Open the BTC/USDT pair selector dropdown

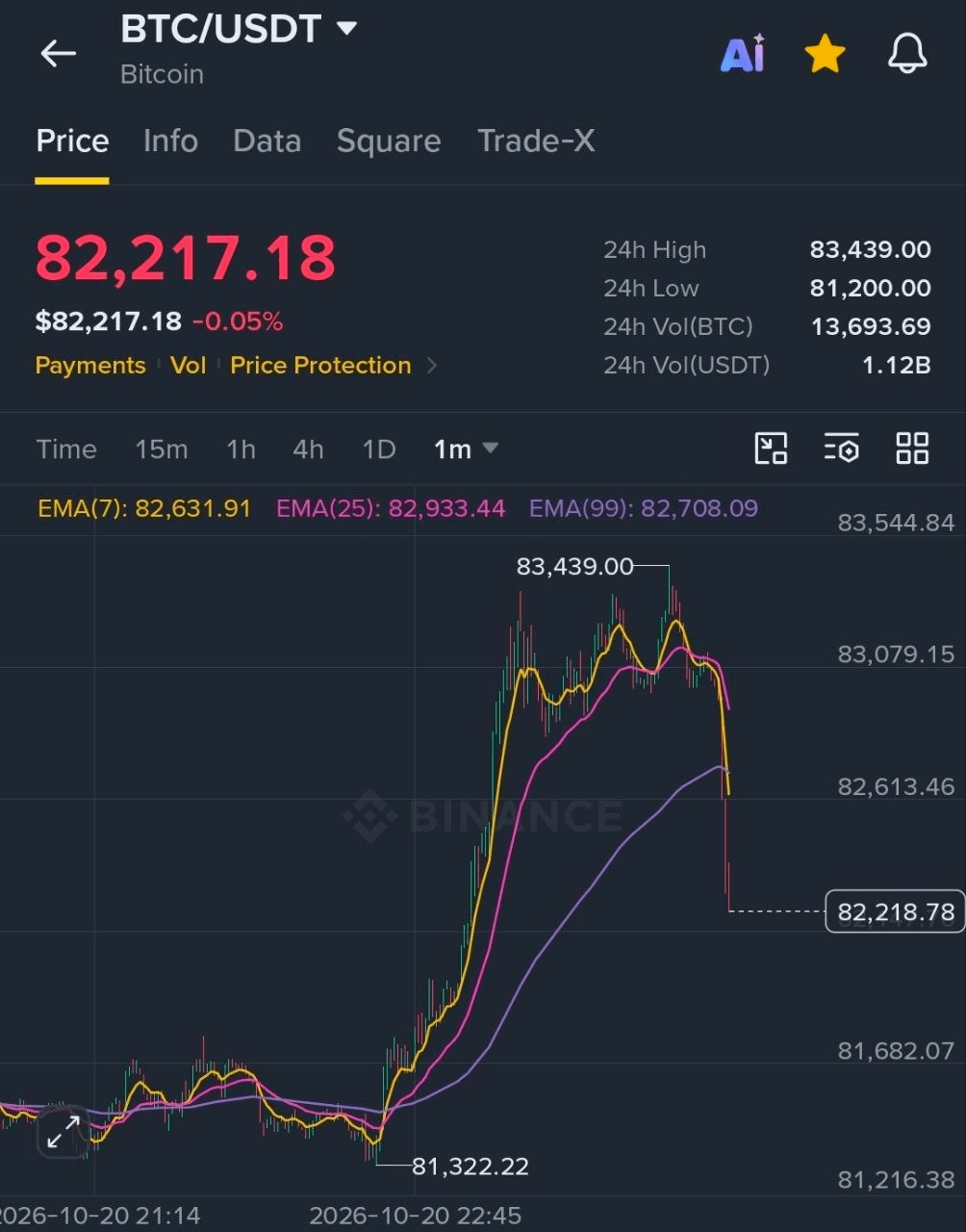(x=239, y=29)
